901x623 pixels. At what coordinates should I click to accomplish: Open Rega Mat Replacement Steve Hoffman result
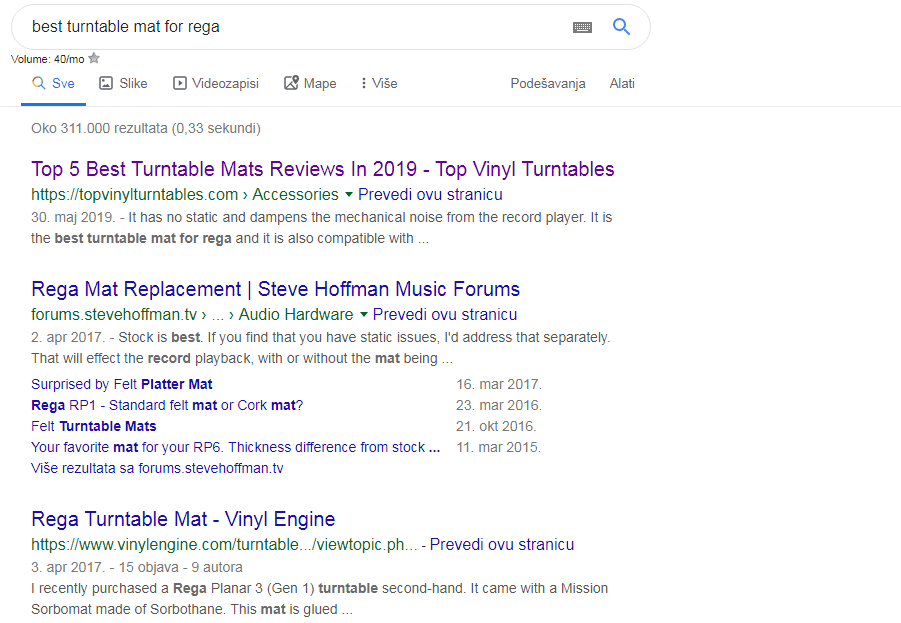tap(275, 289)
